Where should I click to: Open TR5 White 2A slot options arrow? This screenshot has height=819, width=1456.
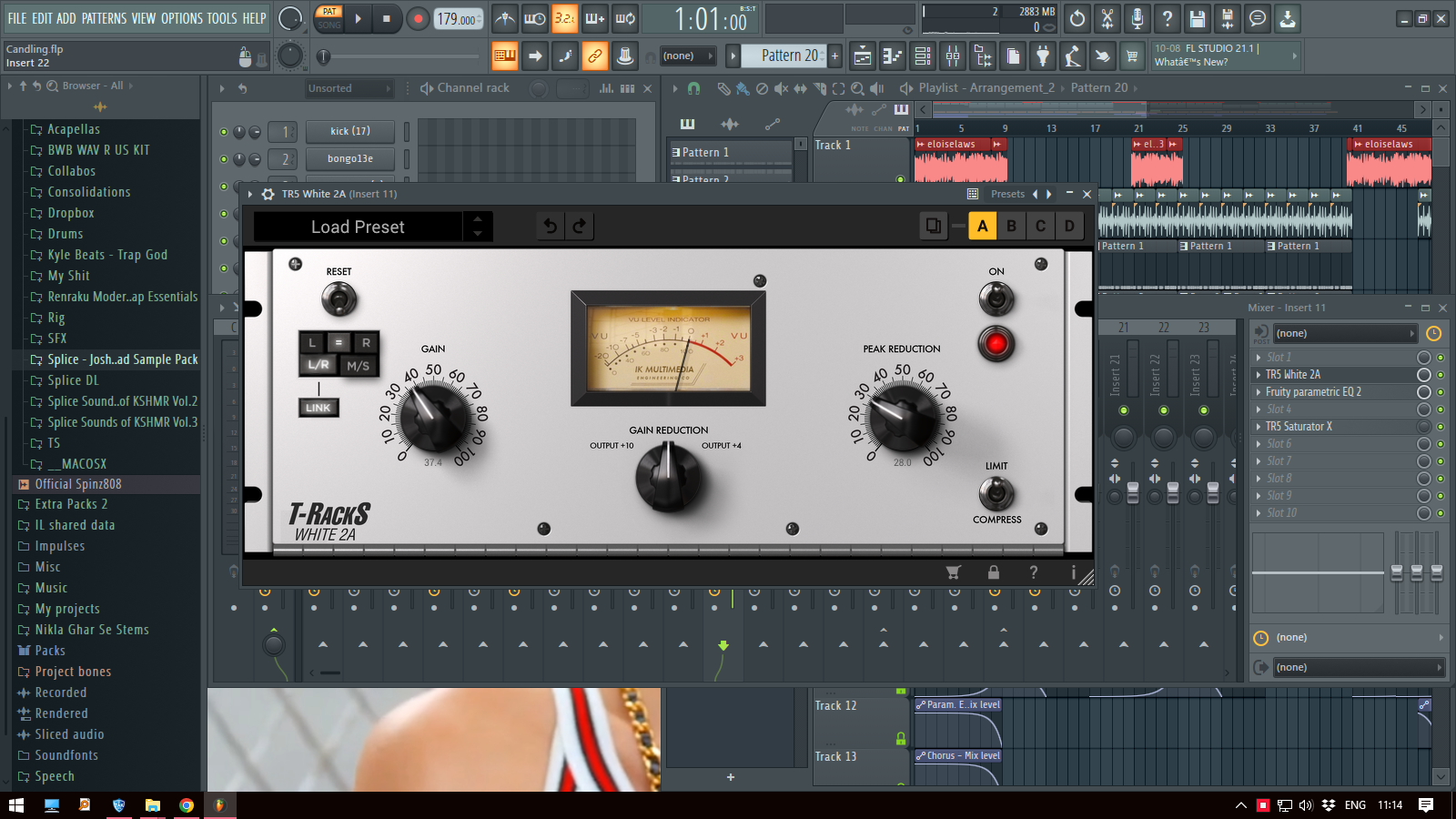click(1259, 375)
